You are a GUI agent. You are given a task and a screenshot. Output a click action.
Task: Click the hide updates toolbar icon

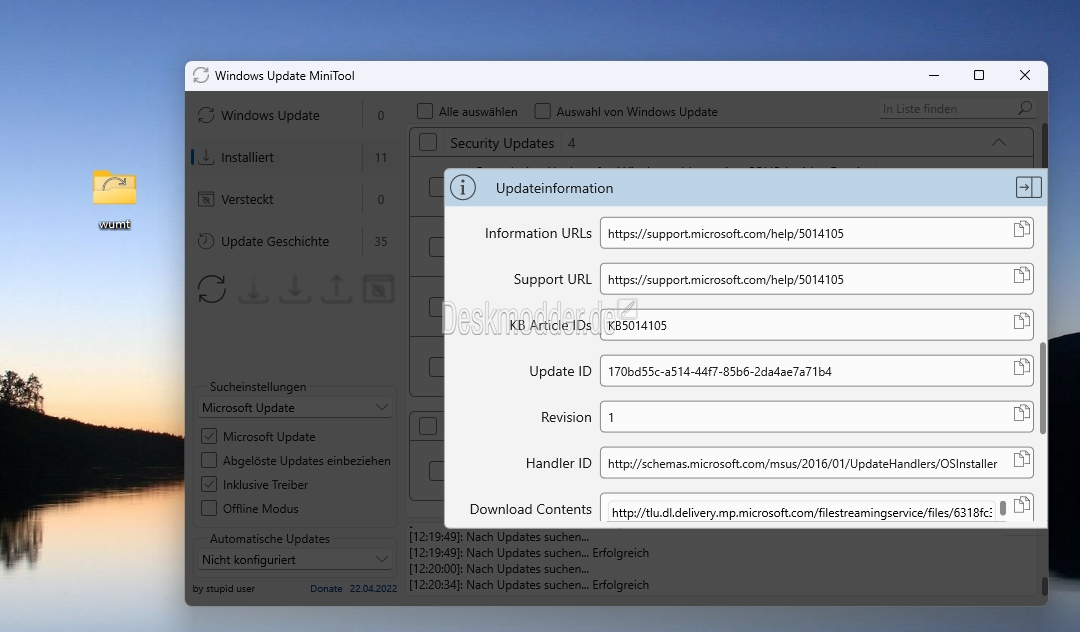coord(378,288)
